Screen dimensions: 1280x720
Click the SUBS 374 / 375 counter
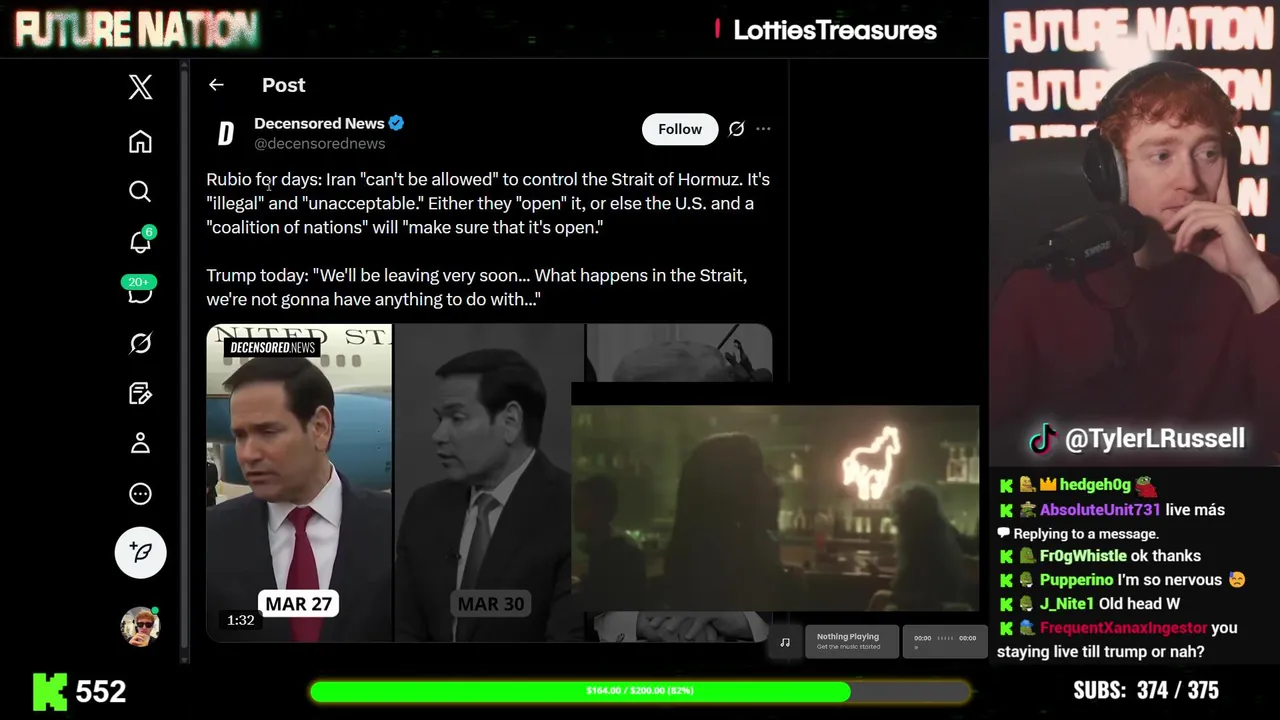pos(1146,691)
